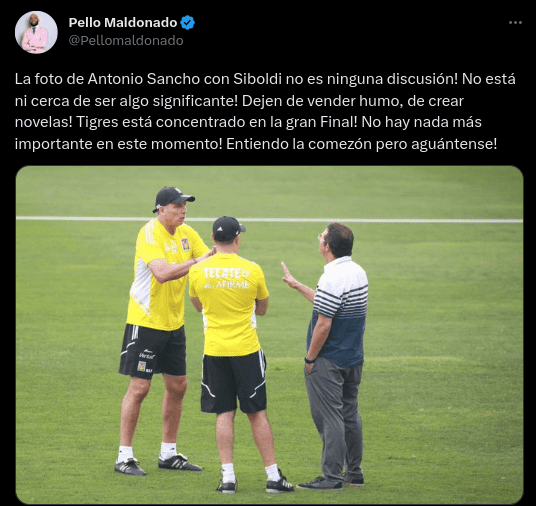Click the white pitch line in photo
536x506 pixels.
pos(269,219)
